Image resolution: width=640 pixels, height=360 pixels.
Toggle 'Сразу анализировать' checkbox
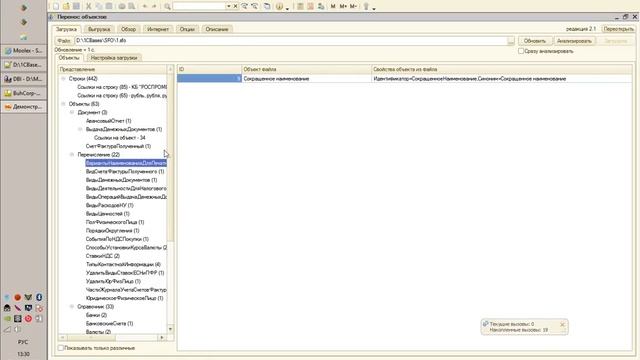(x=521, y=51)
